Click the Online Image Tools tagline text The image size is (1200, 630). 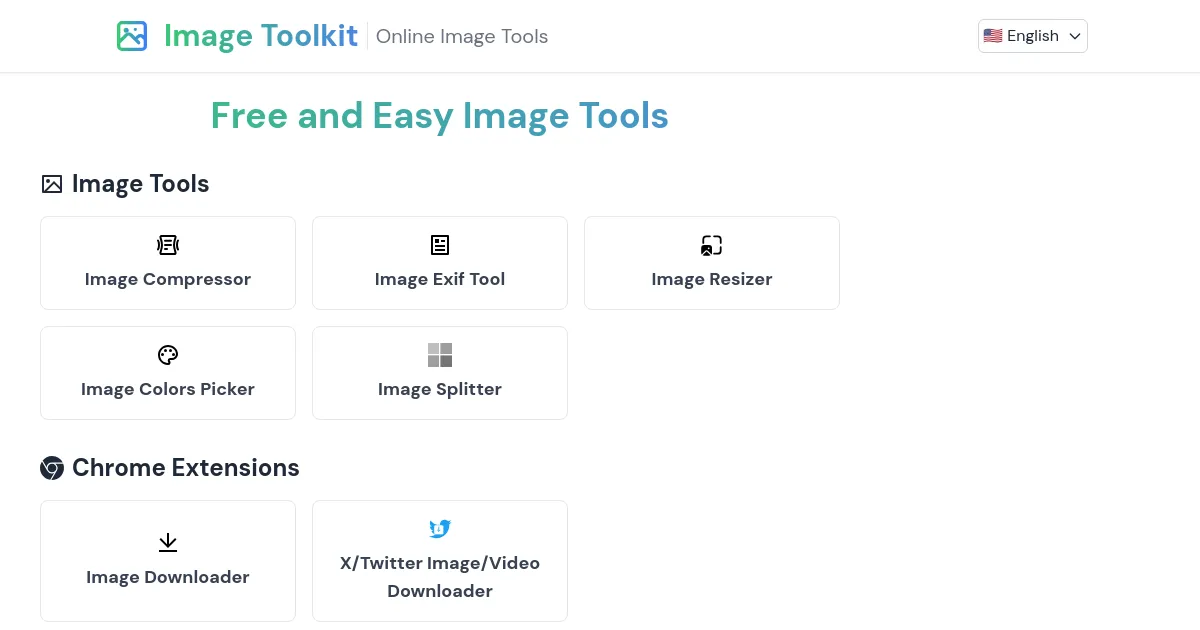coord(462,36)
